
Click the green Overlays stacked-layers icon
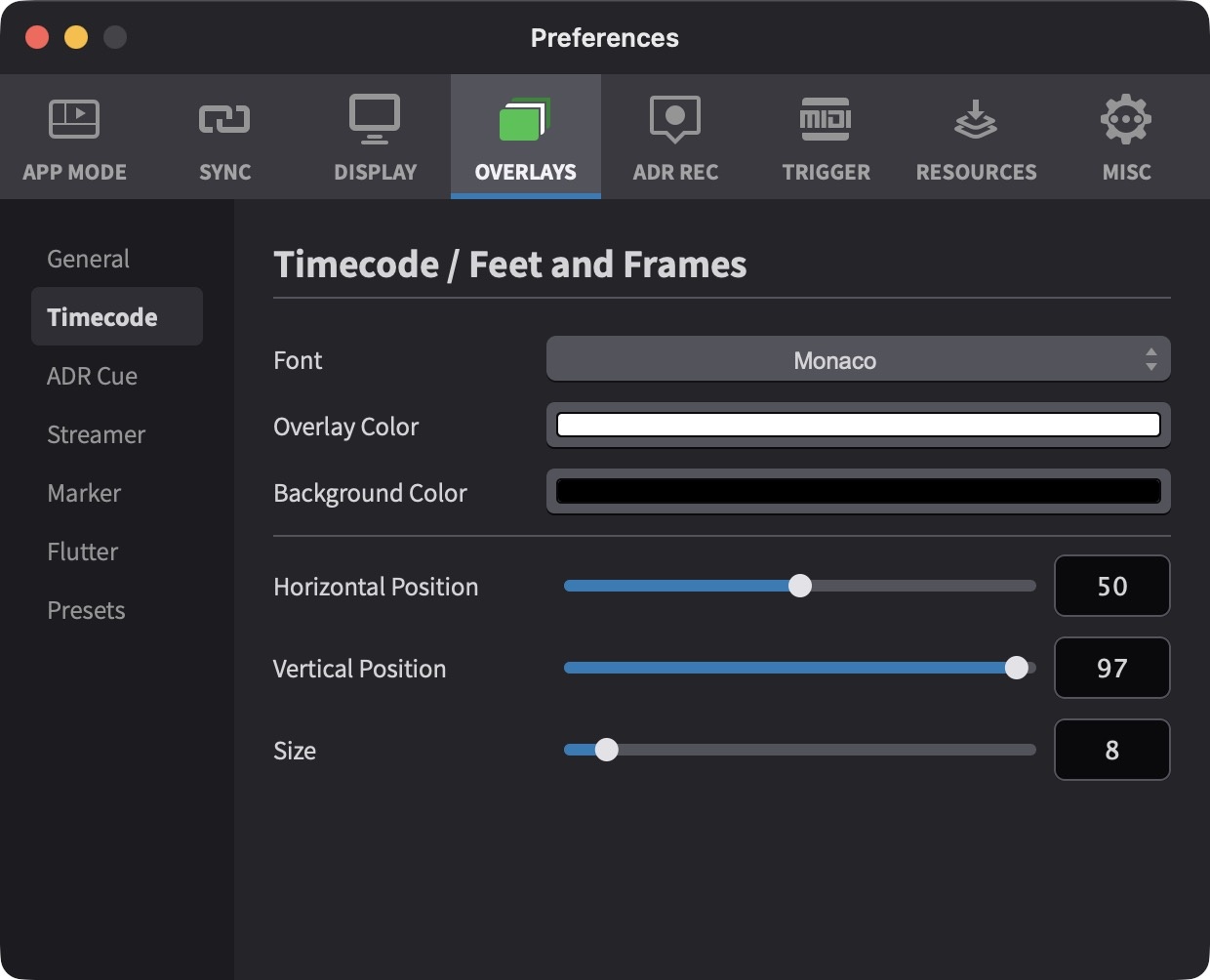click(525, 119)
